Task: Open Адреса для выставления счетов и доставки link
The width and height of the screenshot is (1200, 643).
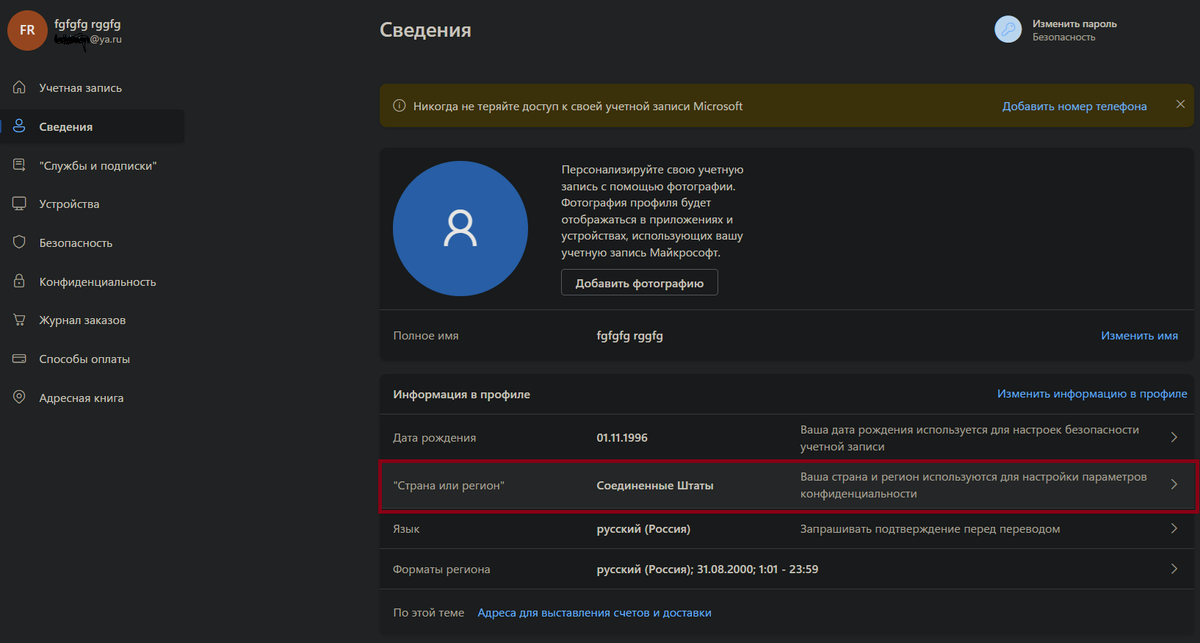Action: [594, 612]
